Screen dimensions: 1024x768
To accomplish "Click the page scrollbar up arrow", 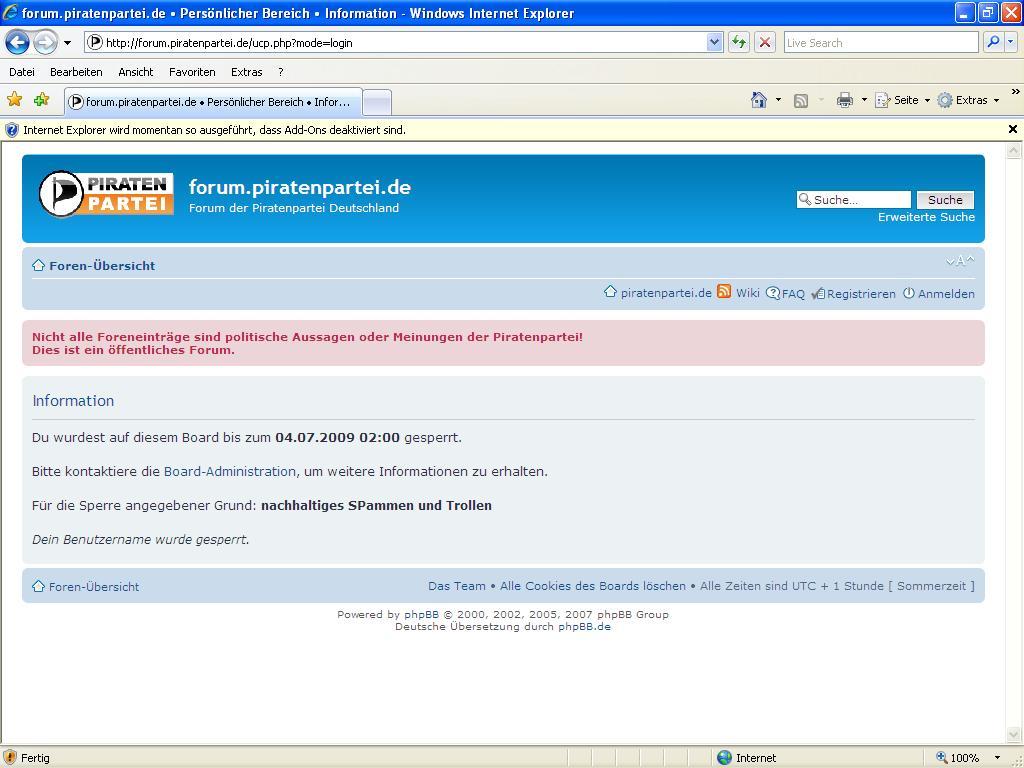I will 1014,151.
